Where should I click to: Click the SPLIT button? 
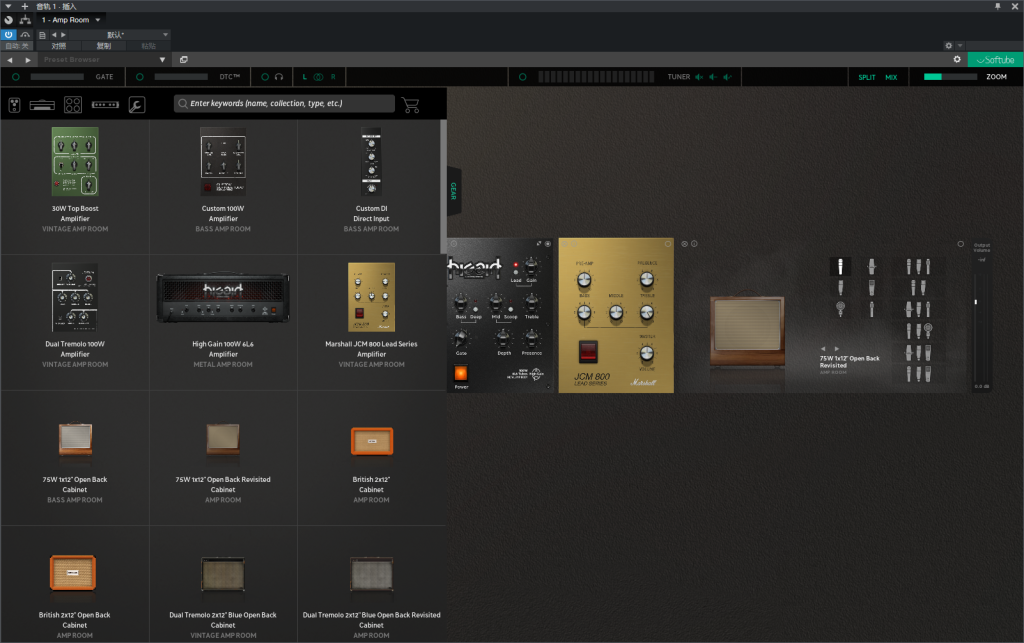(x=867, y=77)
